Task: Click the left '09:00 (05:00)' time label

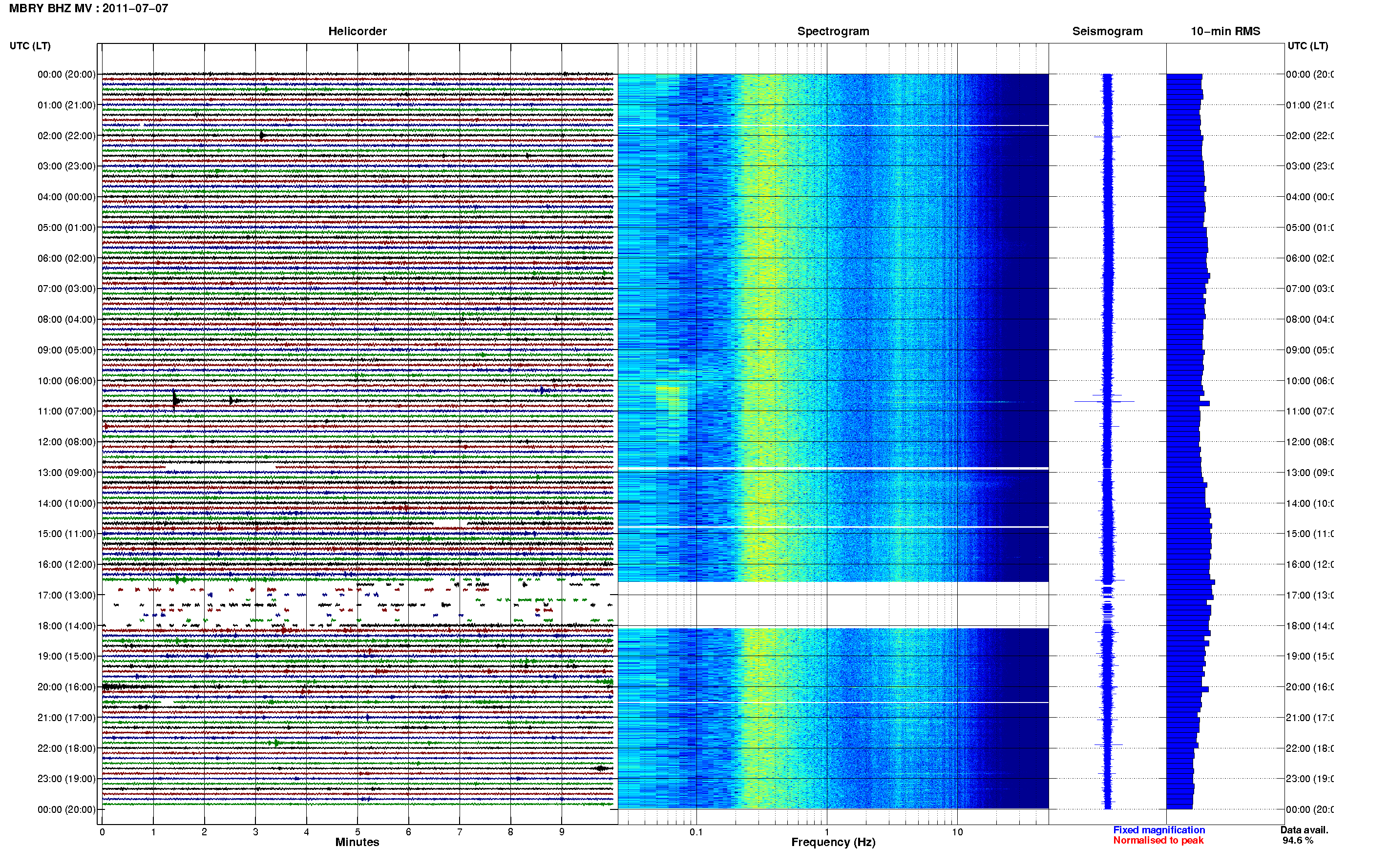Action: pyautogui.click(x=66, y=350)
